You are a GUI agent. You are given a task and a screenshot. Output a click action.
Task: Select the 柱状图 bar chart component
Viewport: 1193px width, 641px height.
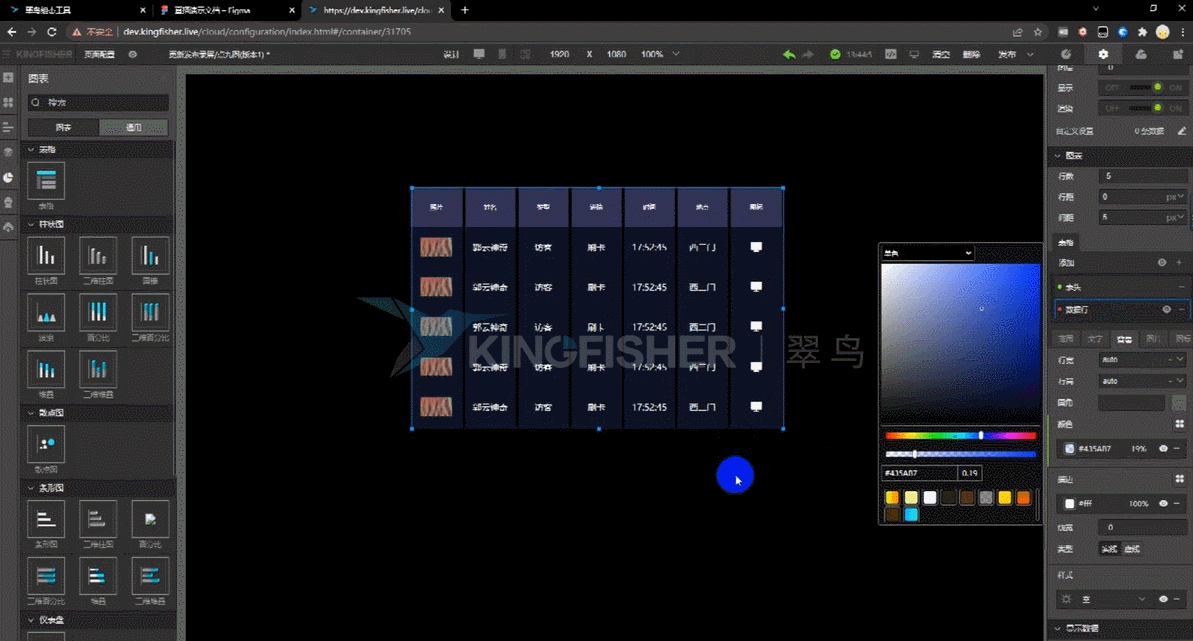point(46,256)
